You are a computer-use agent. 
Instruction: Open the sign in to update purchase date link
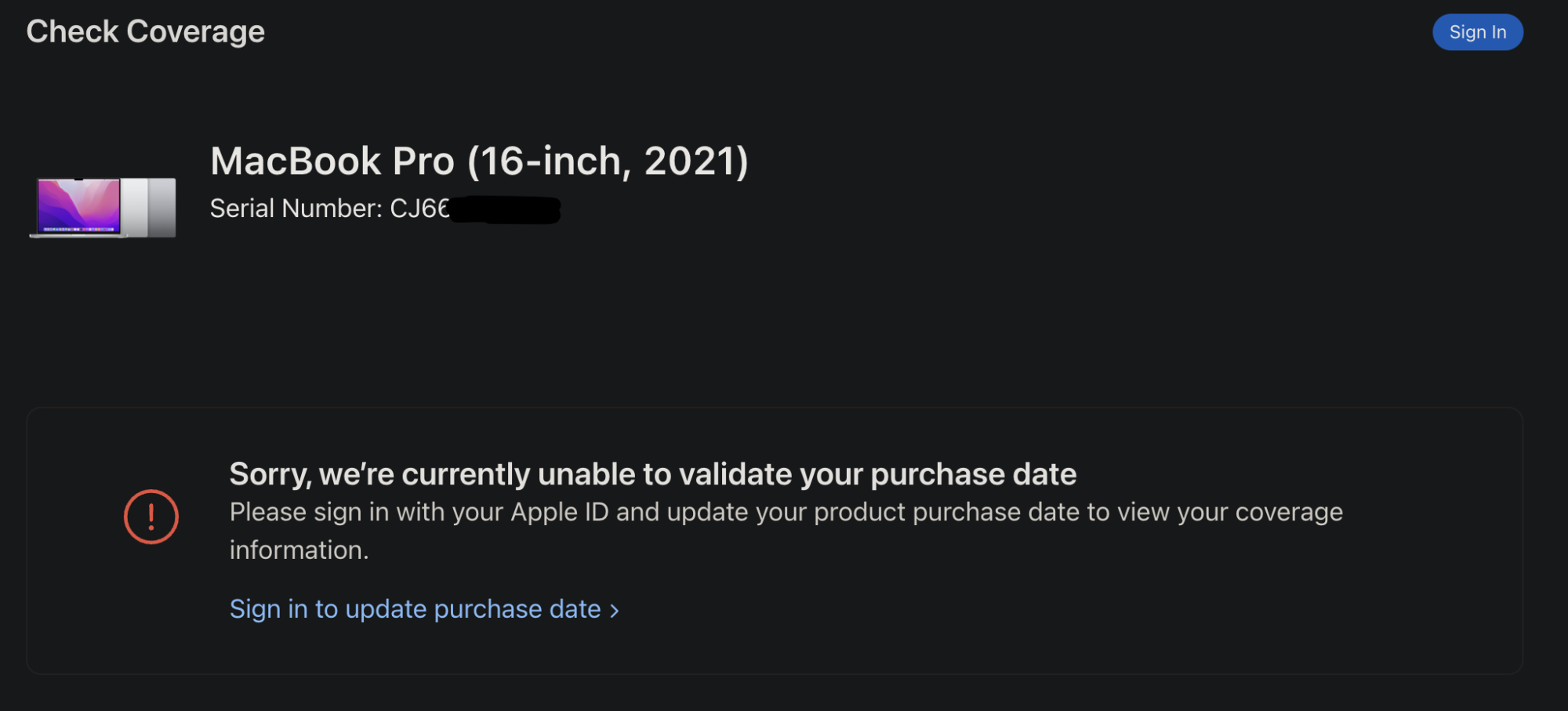tap(415, 609)
